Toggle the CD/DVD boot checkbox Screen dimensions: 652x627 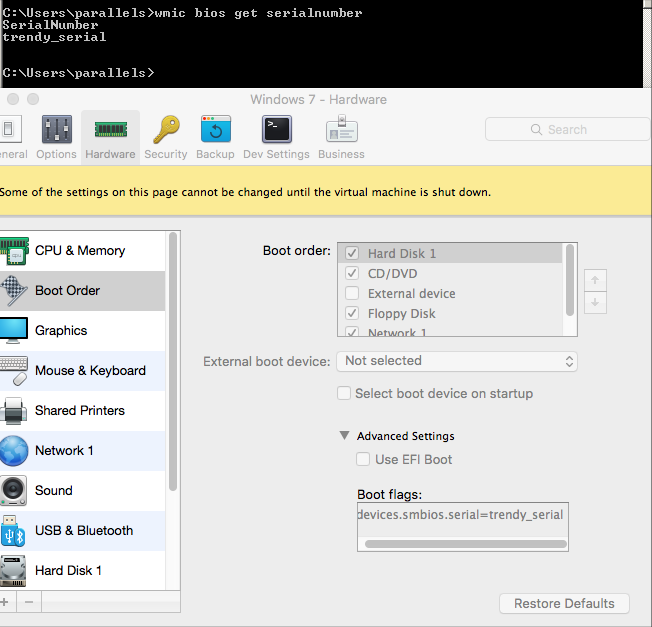pos(352,273)
